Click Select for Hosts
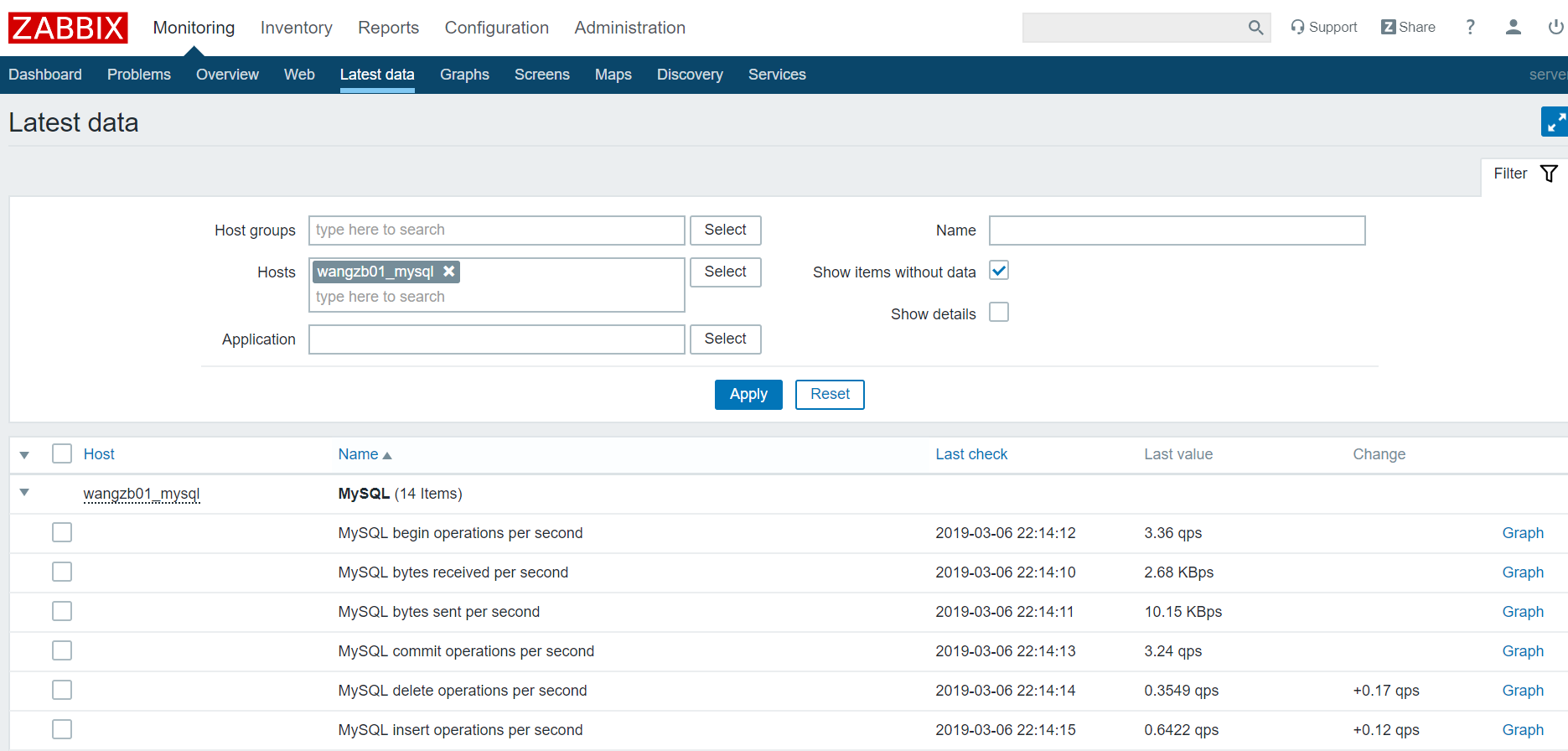 pos(726,272)
